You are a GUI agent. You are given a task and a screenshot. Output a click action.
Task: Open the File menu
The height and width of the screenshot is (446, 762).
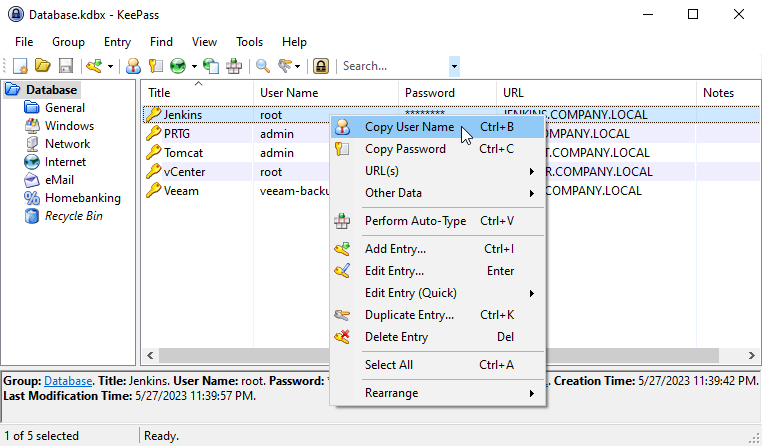click(24, 42)
